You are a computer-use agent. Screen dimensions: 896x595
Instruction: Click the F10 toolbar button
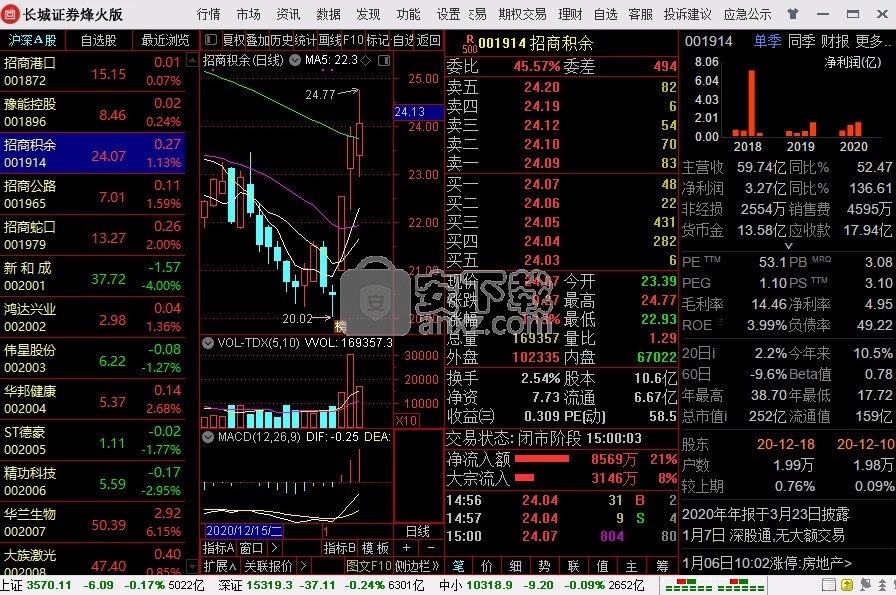[353, 40]
